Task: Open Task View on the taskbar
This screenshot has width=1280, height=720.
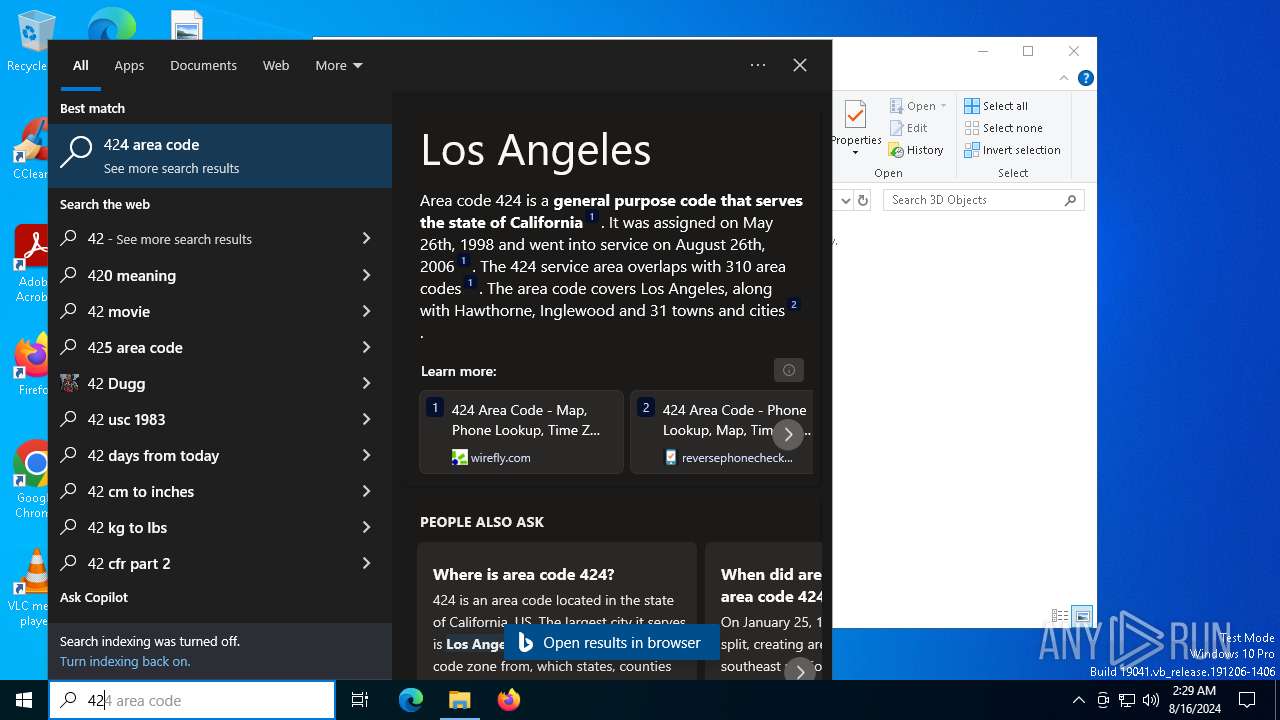Action: 360,700
